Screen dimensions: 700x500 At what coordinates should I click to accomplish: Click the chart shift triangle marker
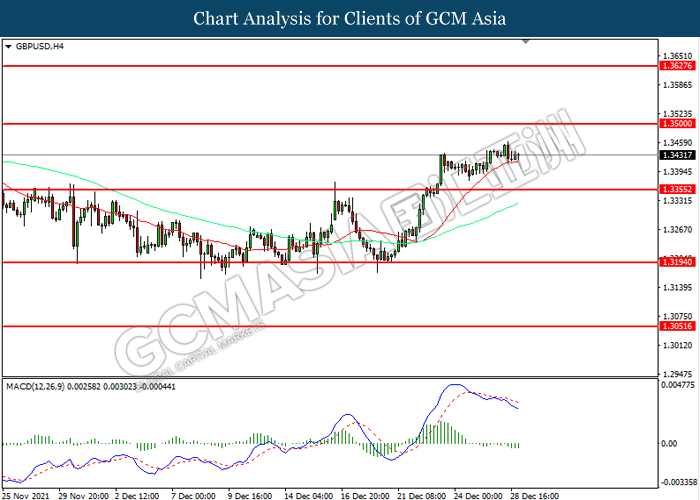(525, 42)
